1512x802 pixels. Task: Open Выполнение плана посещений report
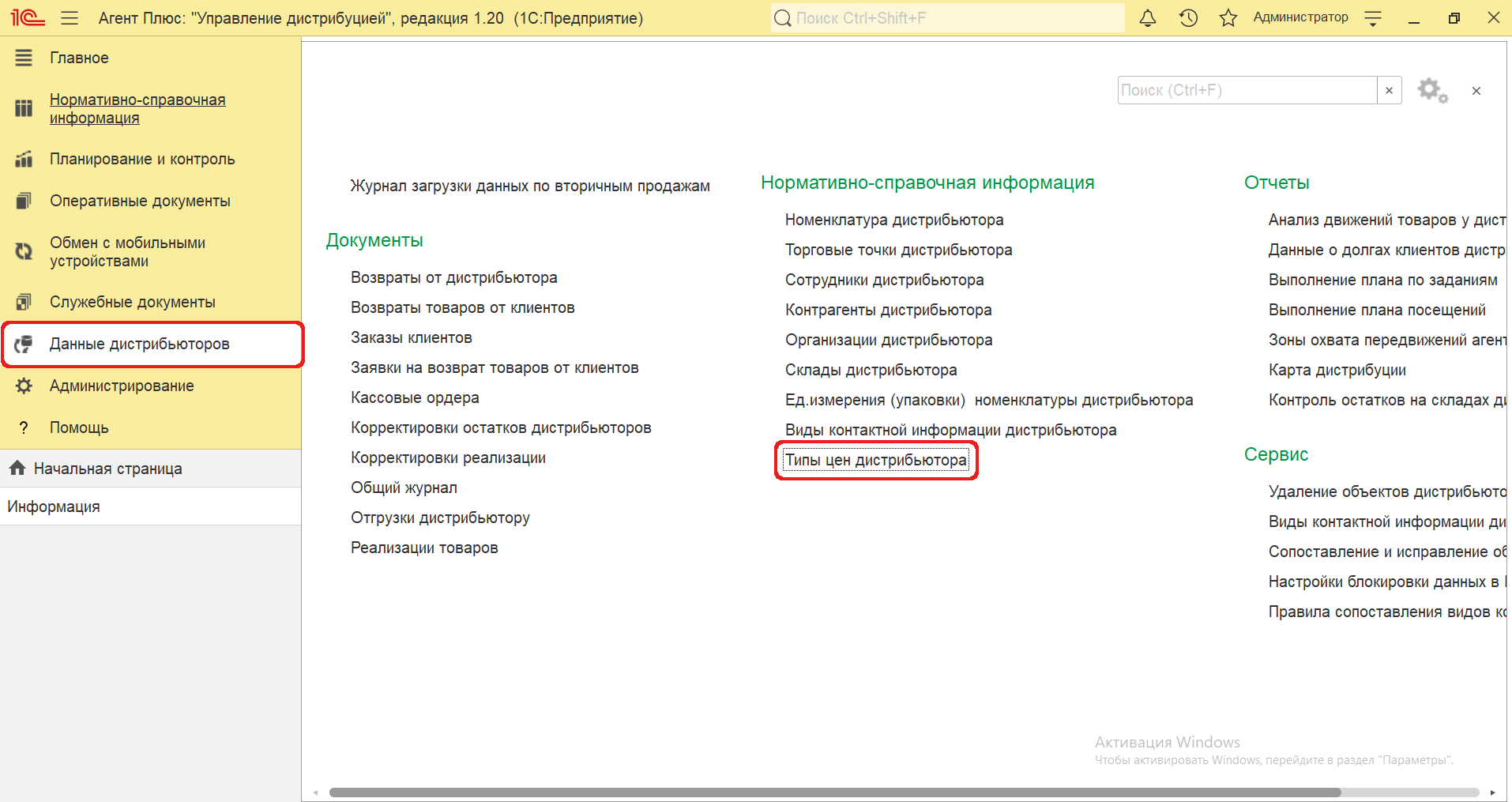click(x=1377, y=310)
